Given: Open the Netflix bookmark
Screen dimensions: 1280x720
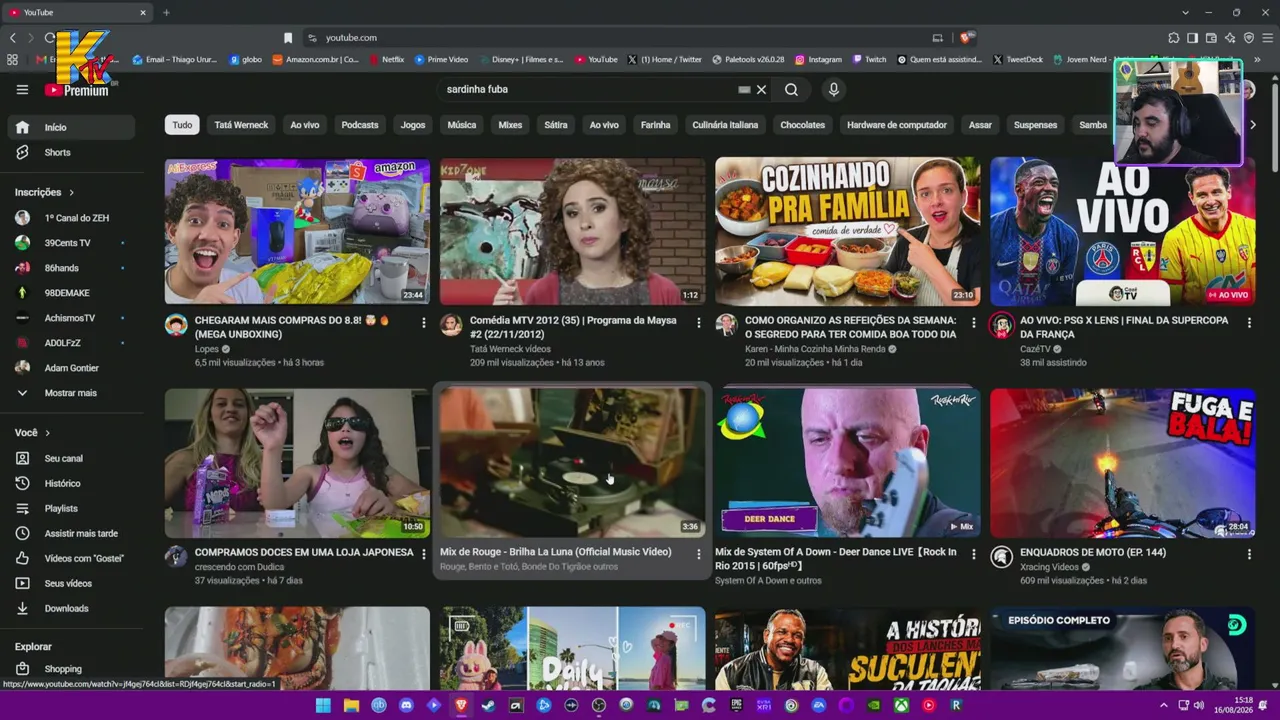Looking at the screenshot, I should pyautogui.click(x=386, y=59).
